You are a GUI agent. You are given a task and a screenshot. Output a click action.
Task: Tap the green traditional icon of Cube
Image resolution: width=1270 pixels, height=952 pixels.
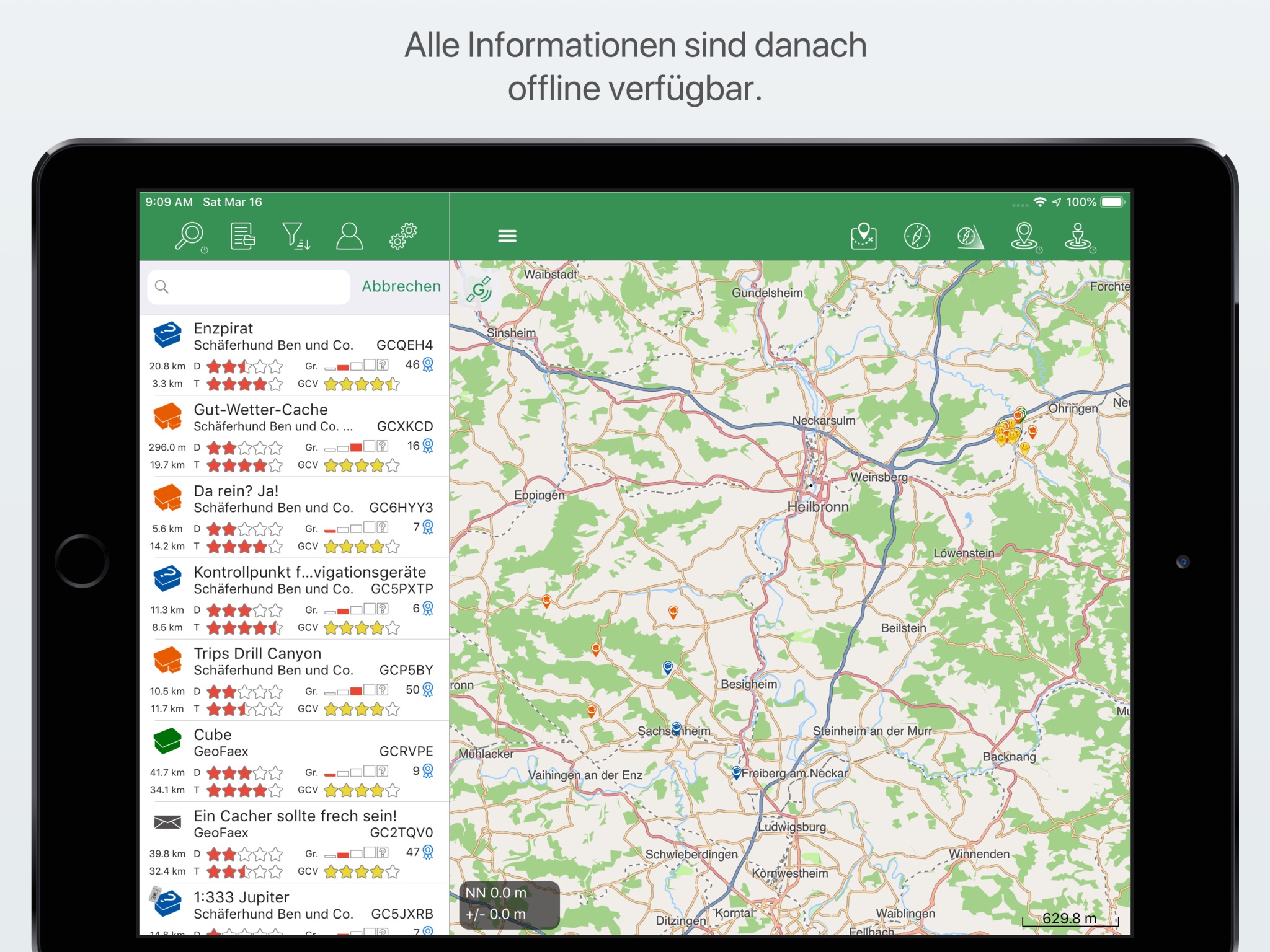pyautogui.click(x=167, y=741)
